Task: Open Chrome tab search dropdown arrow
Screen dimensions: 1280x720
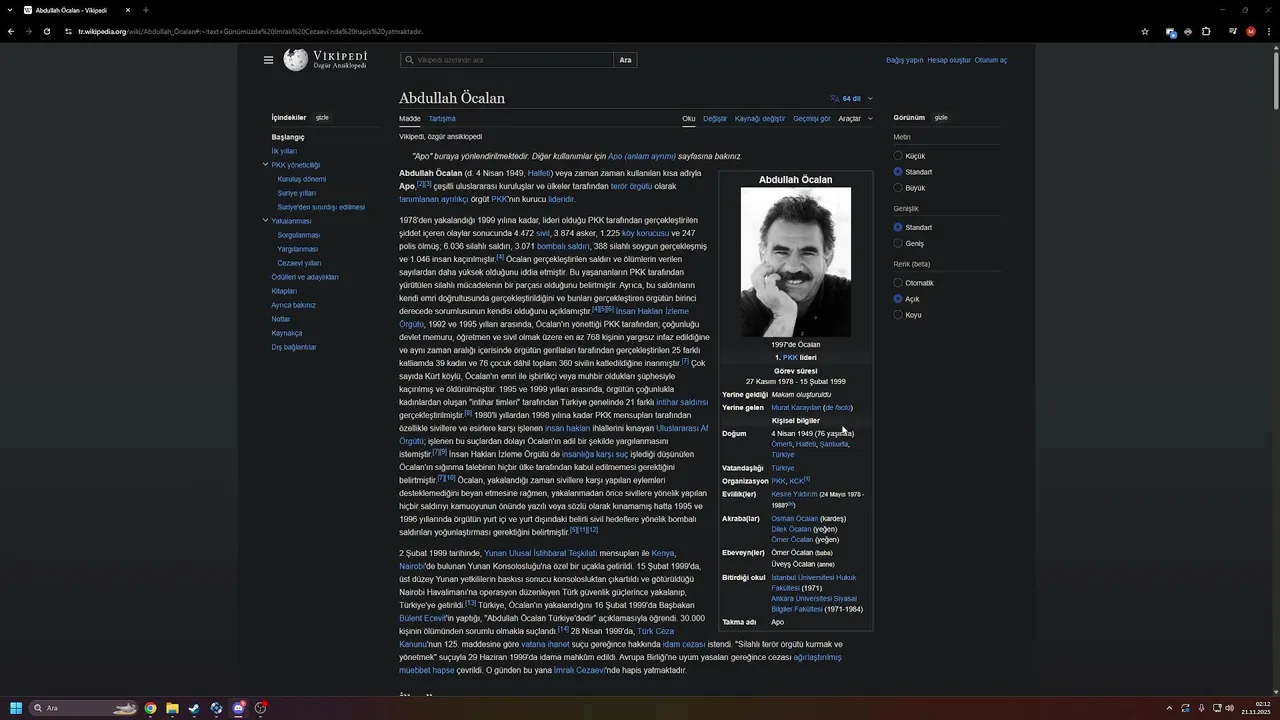Action: pos(11,10)
